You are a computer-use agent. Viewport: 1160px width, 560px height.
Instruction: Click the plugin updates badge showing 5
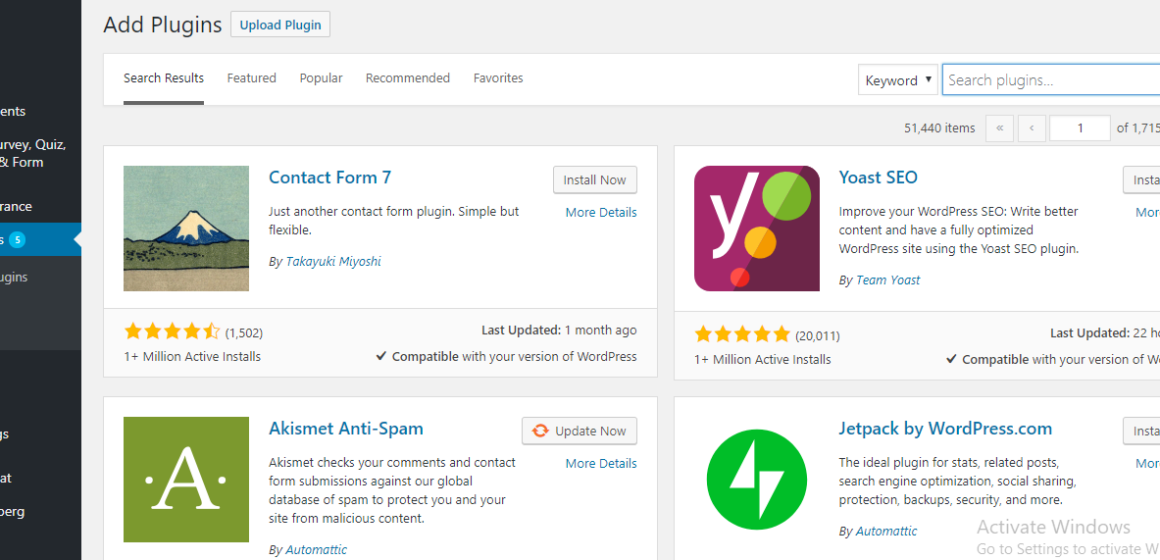pos(18,239)
